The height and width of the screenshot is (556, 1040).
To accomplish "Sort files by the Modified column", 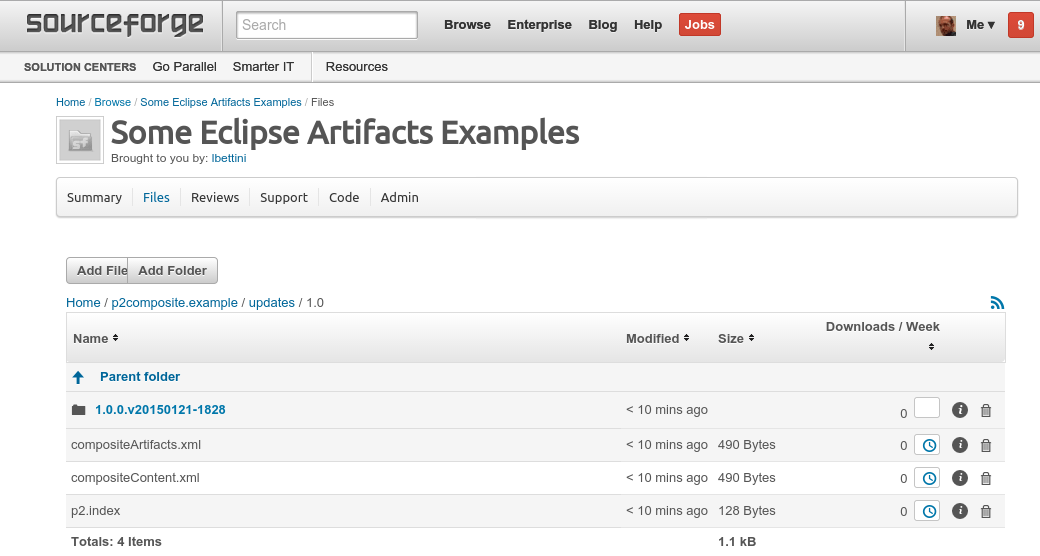I will tap(657, 338).
